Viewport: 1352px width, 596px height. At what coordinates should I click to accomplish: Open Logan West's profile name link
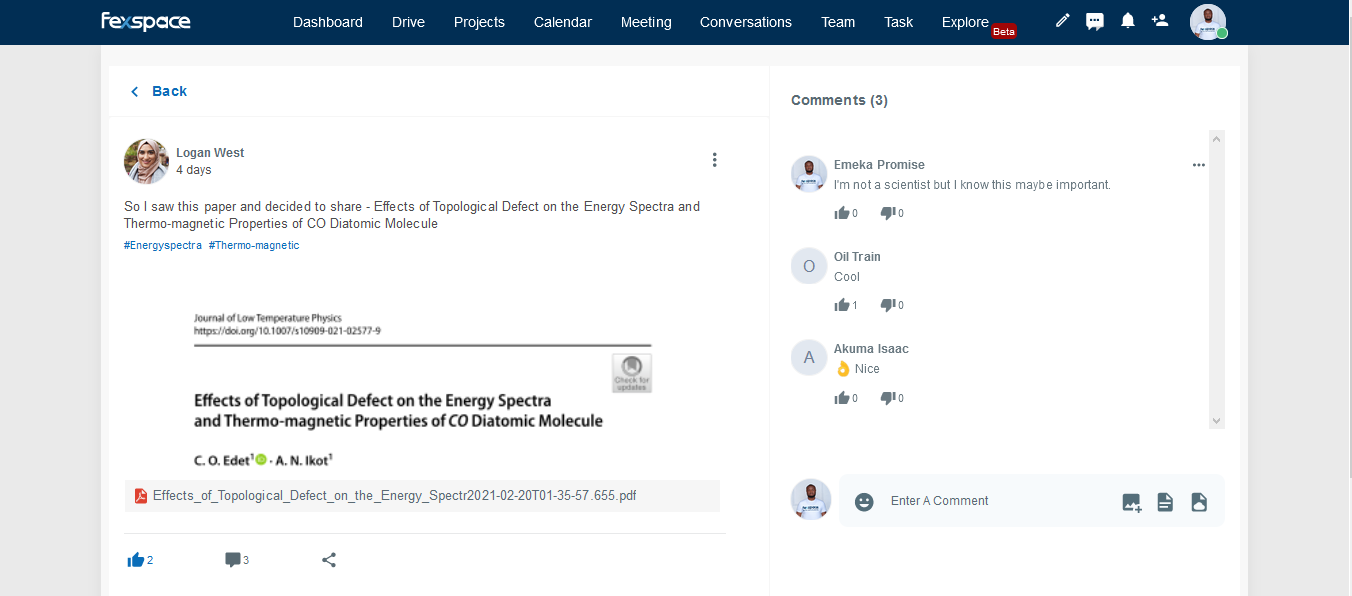pos(210,153)
